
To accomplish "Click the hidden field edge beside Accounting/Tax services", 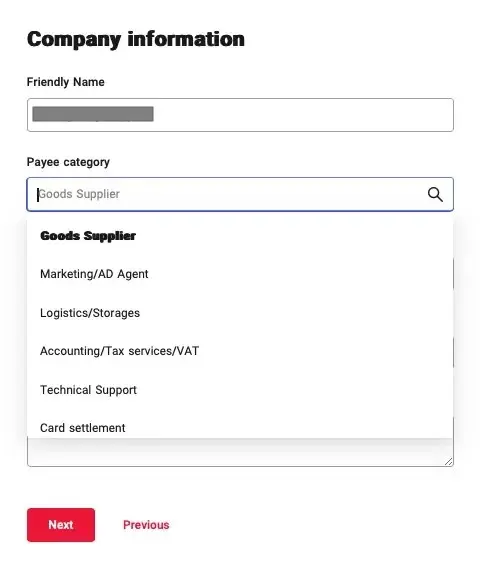I will pyautogui.click(x=453, y=352).
